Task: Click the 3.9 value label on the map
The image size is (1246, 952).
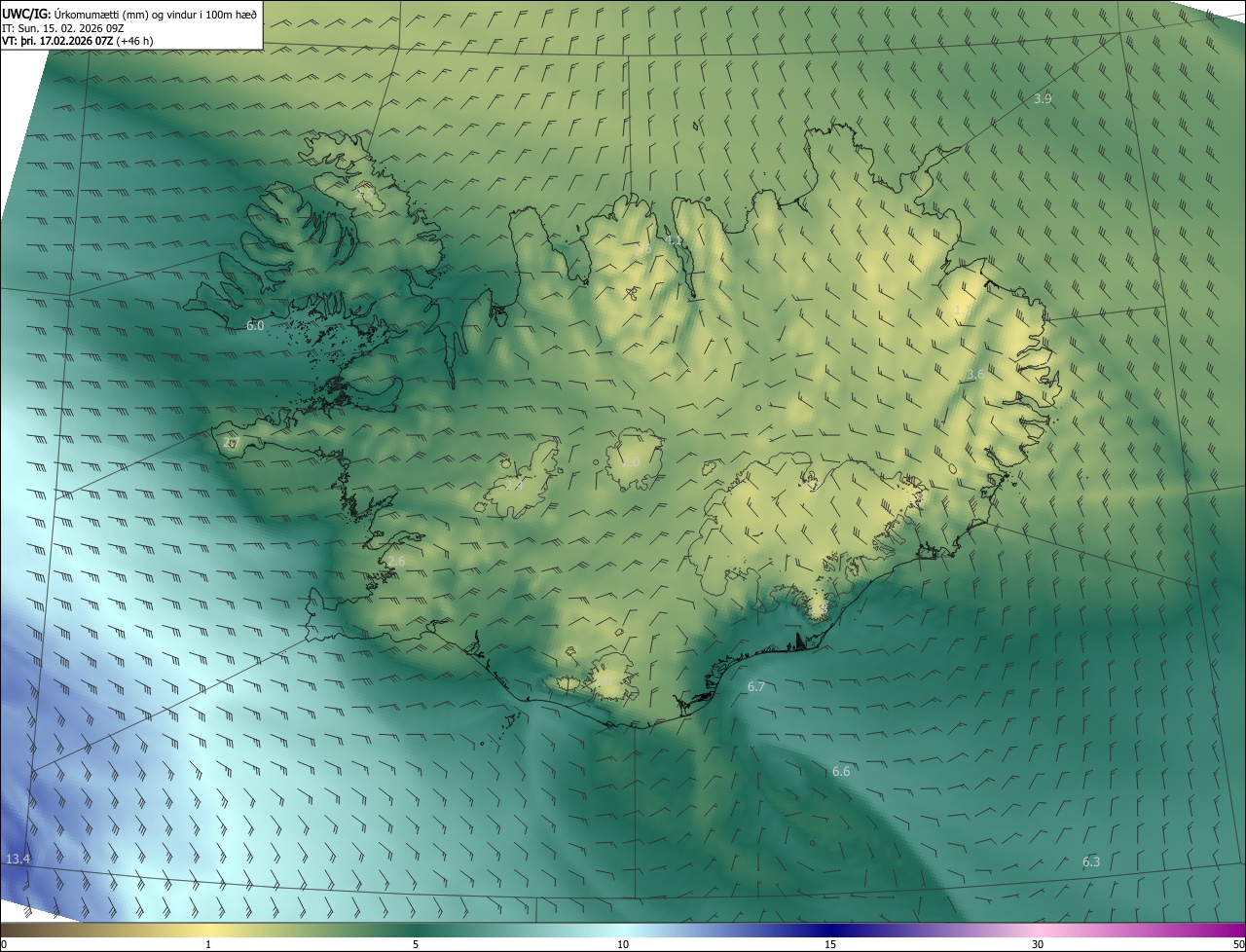Action: [x=1043, y=99]
